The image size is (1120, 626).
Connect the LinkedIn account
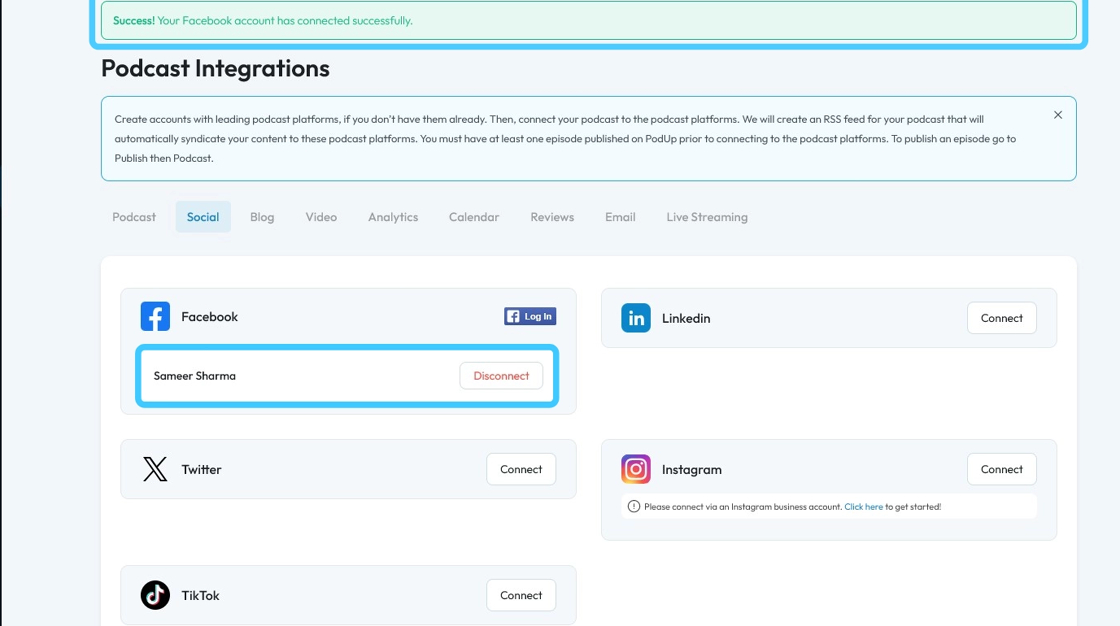click(1001, 318)
